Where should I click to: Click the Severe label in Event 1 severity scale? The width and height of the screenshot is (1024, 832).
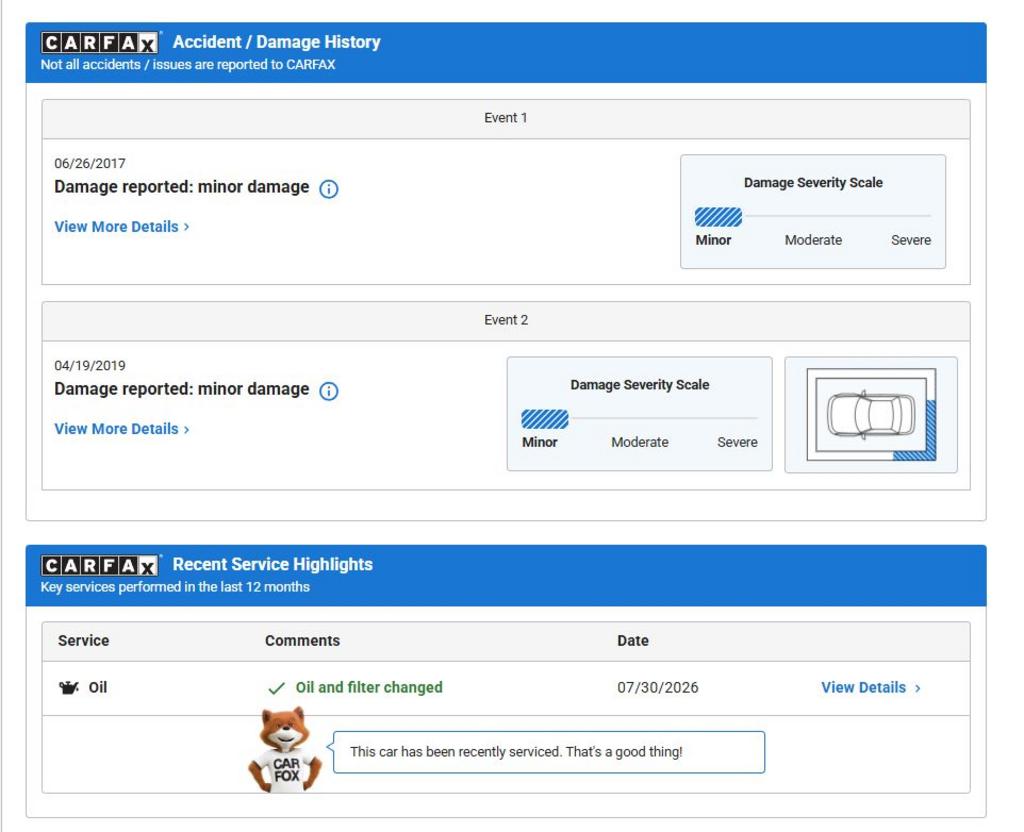911,240
